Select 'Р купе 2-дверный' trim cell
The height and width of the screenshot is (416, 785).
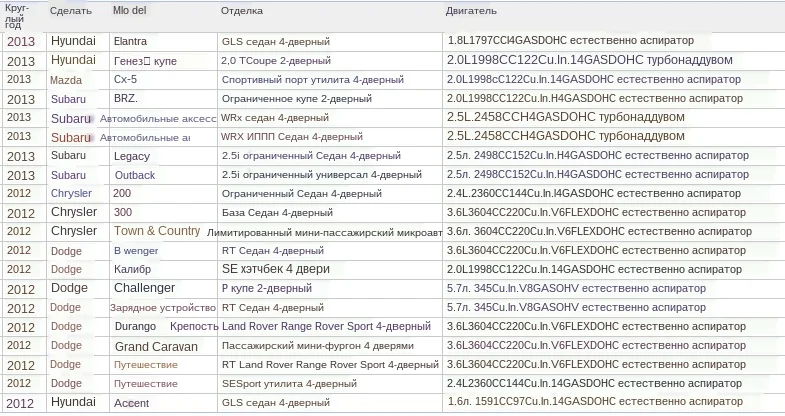(x=267, y=288)
